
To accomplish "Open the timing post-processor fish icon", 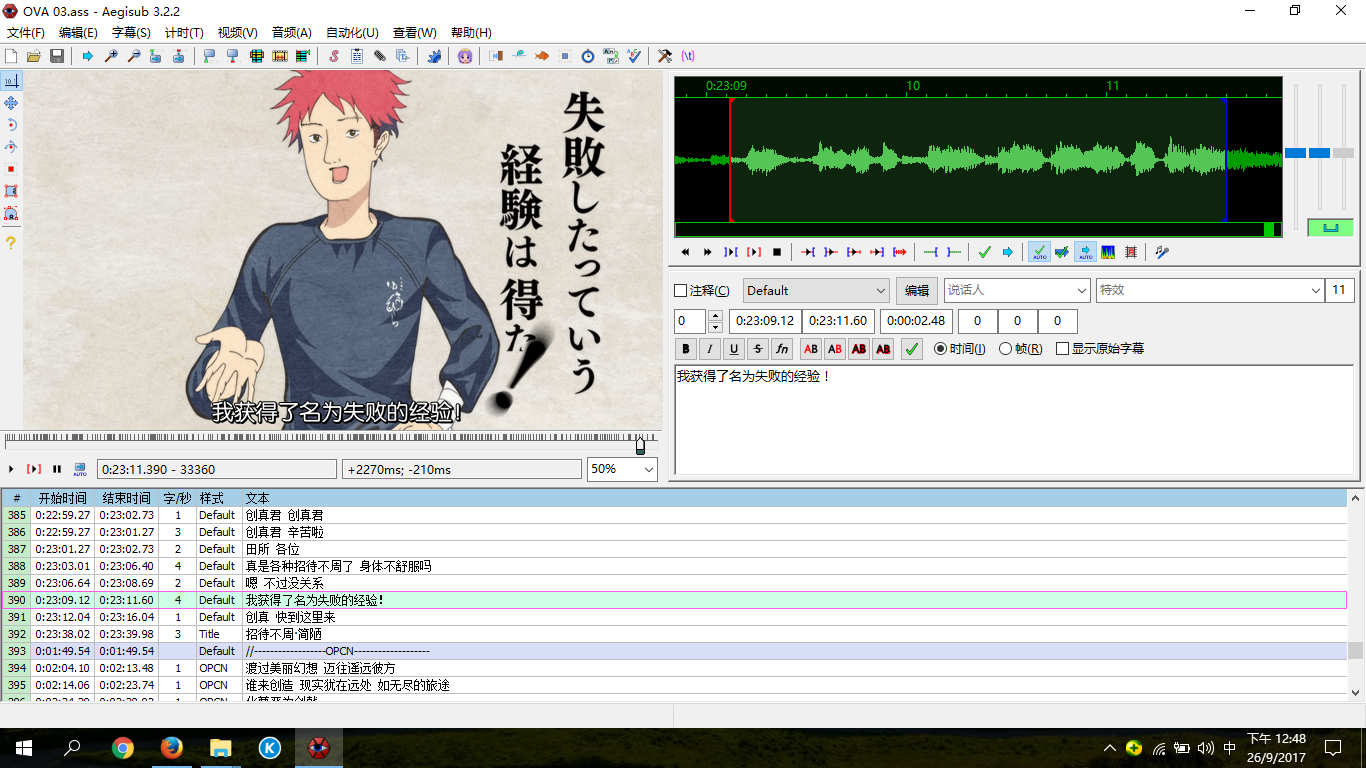I will click(x=541, y=56).
